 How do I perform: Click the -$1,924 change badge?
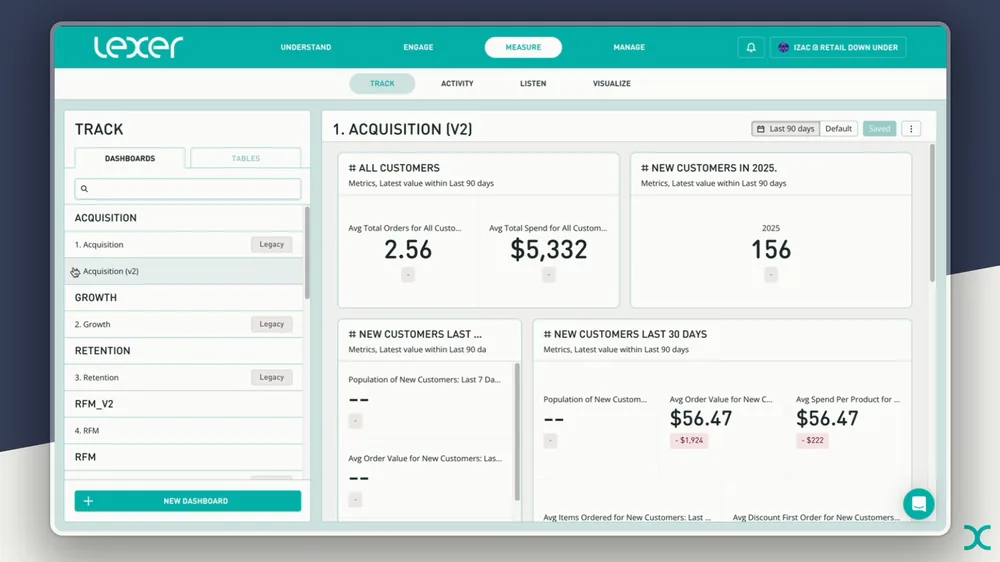(x=689, y=440)
